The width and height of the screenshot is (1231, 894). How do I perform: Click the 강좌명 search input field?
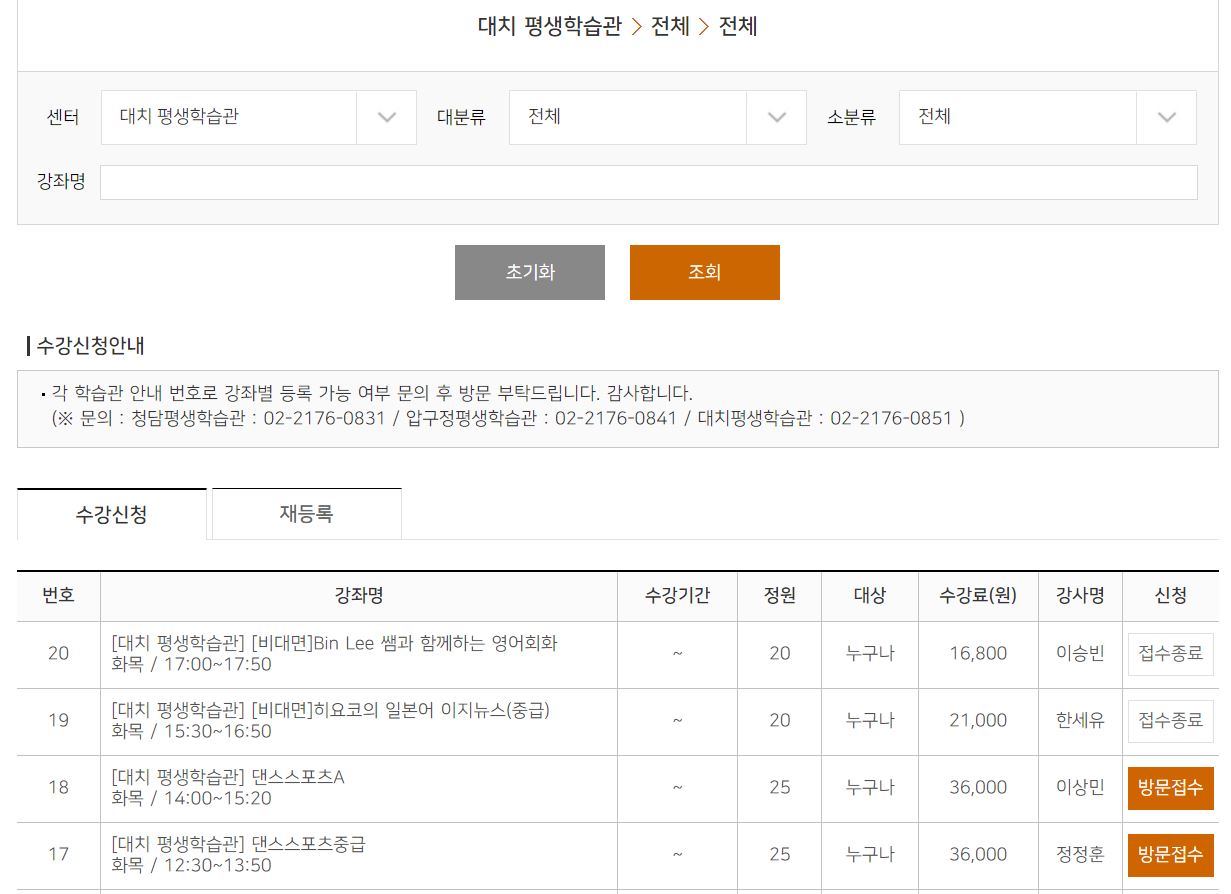[648, 182]
